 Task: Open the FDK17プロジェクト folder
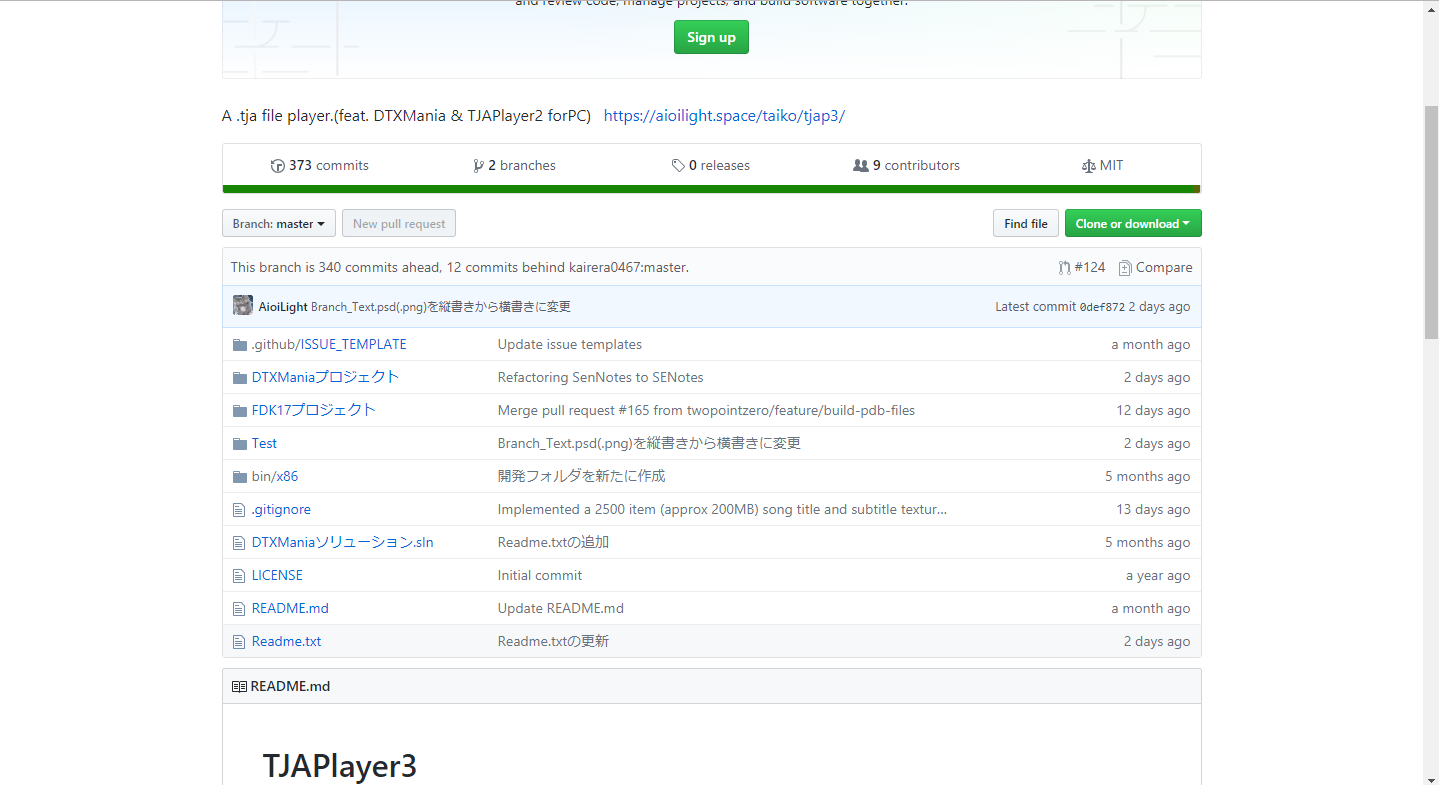(x=314, y=410)
